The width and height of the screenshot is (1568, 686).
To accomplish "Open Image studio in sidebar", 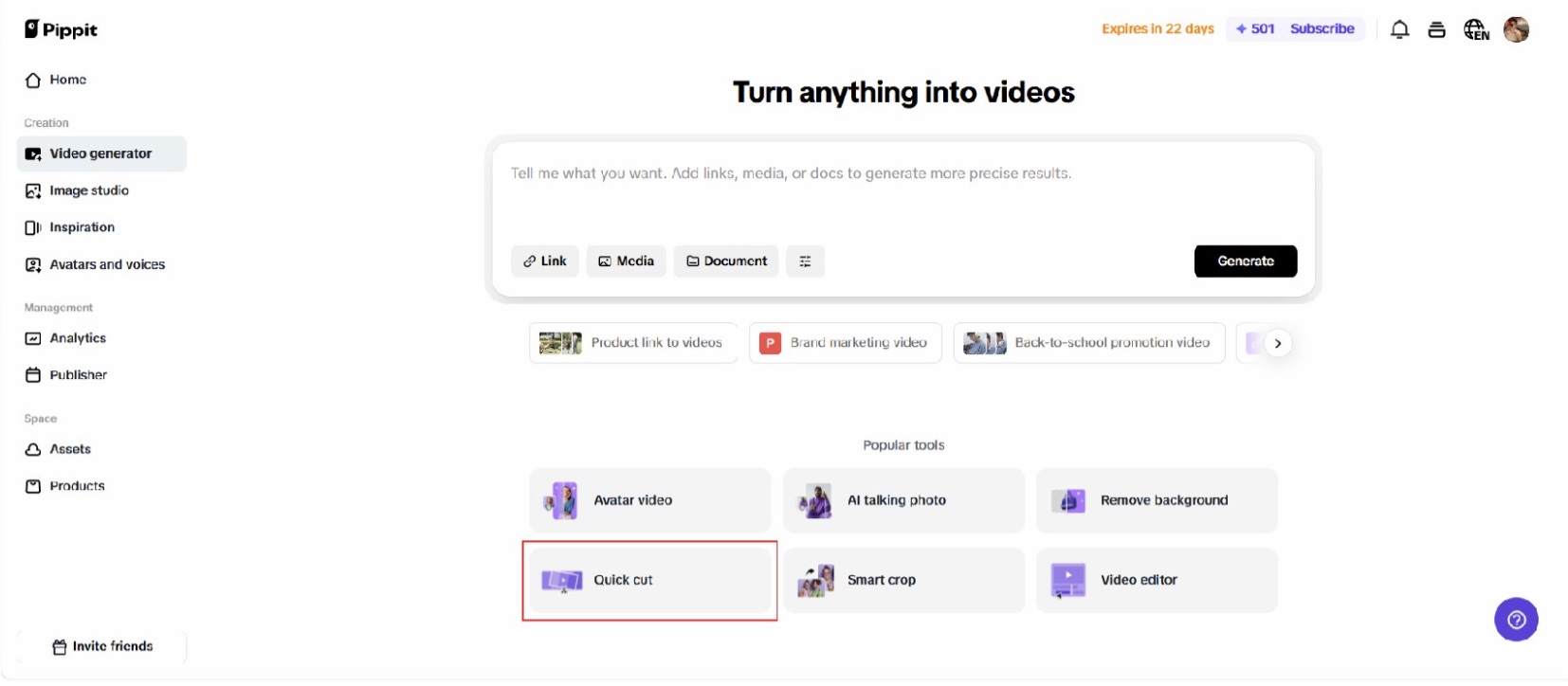I will coord(89,190).
